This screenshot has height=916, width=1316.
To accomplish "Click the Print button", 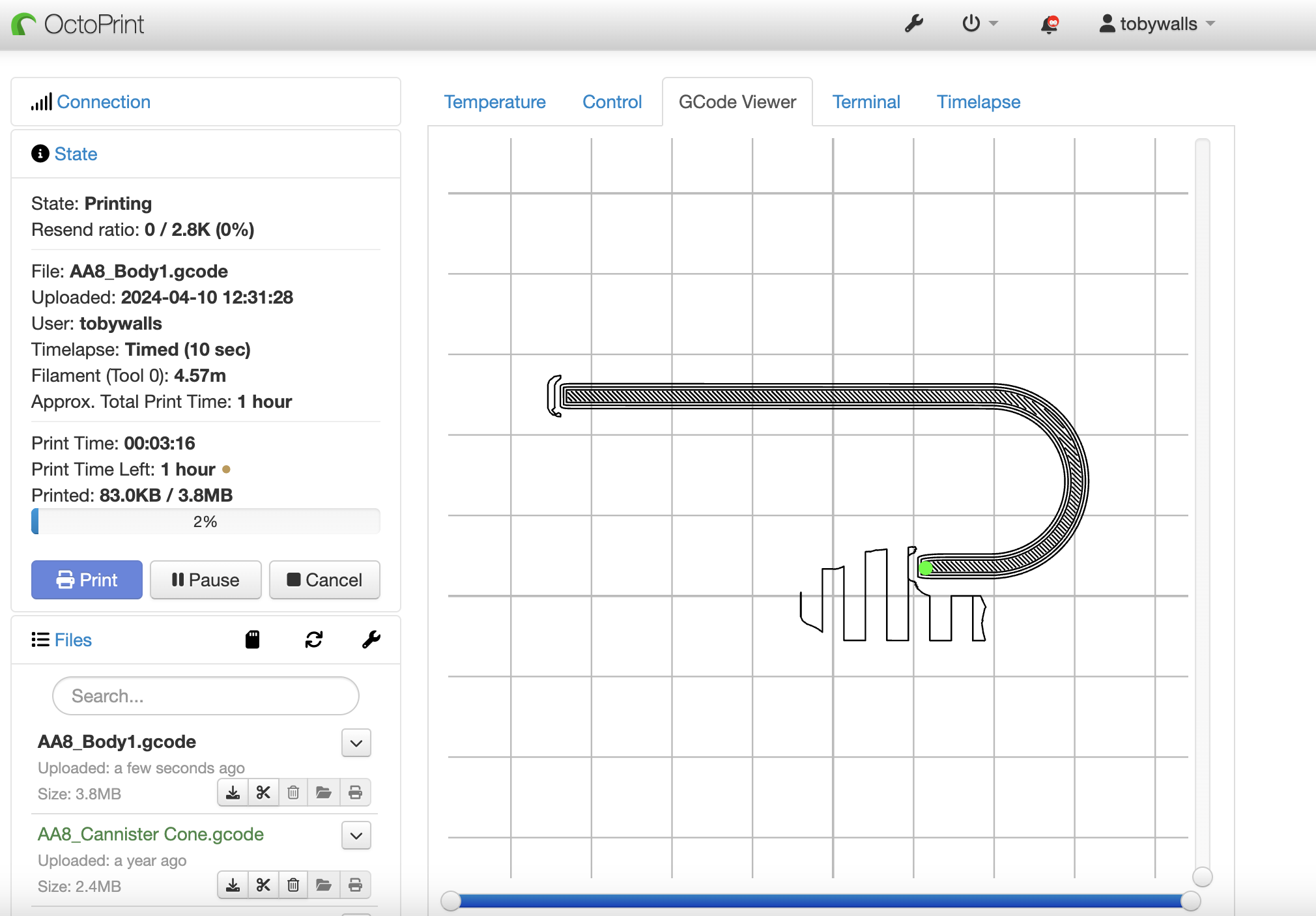I will [87, 580].
